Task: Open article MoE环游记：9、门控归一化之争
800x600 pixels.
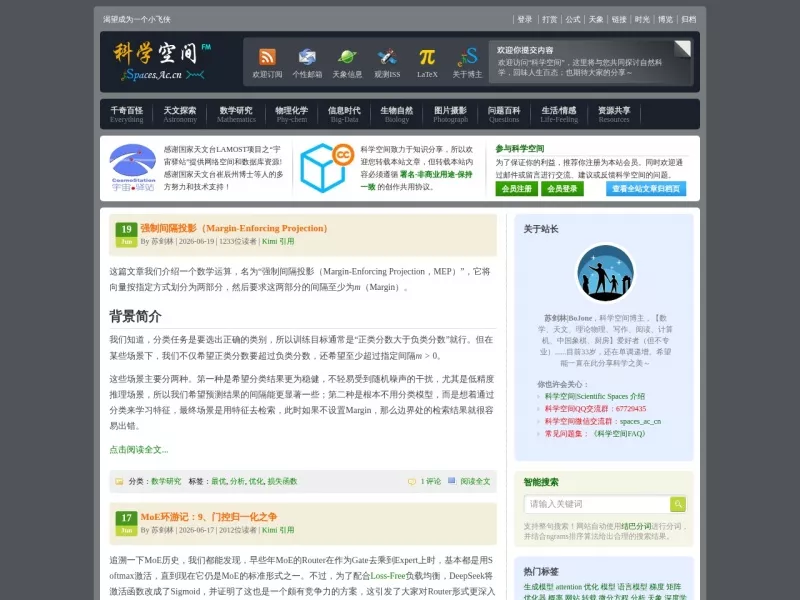Action: pos(209,517)
